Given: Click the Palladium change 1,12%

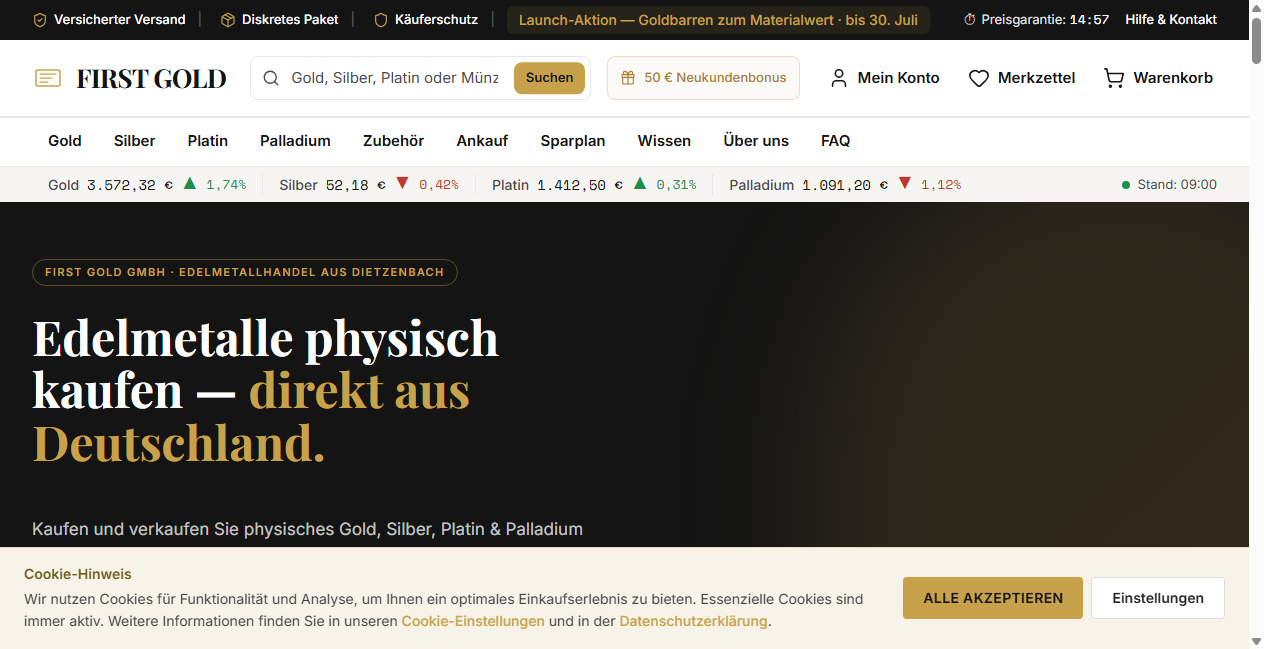Looking at the screenshot, I should (x=941, y=185).
